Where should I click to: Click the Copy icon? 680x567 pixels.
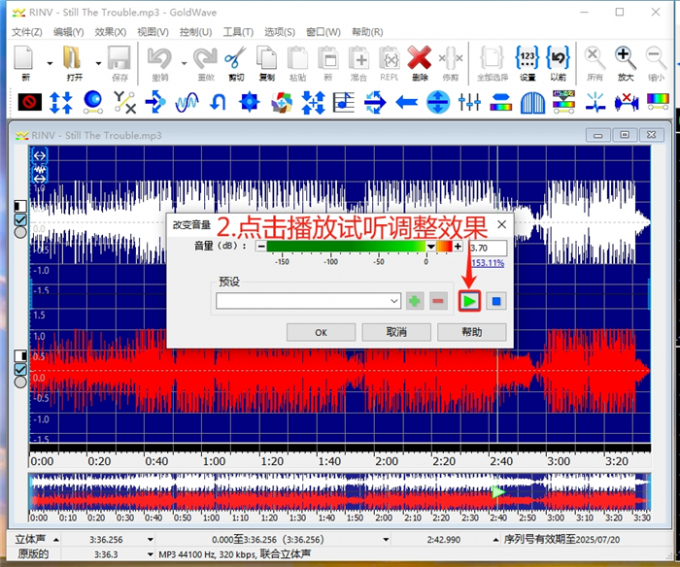click(x=267, y=58)
